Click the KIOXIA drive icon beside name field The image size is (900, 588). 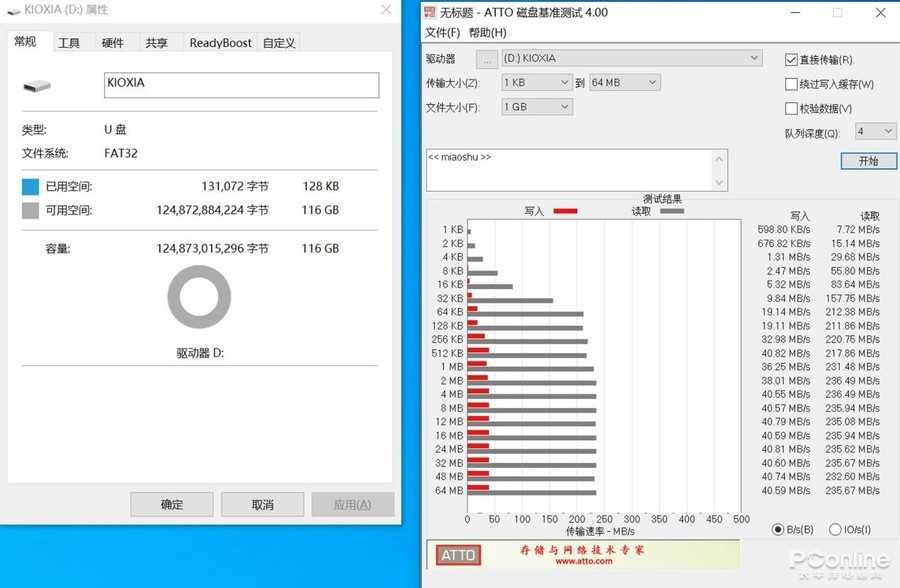(x=37, y=86)
